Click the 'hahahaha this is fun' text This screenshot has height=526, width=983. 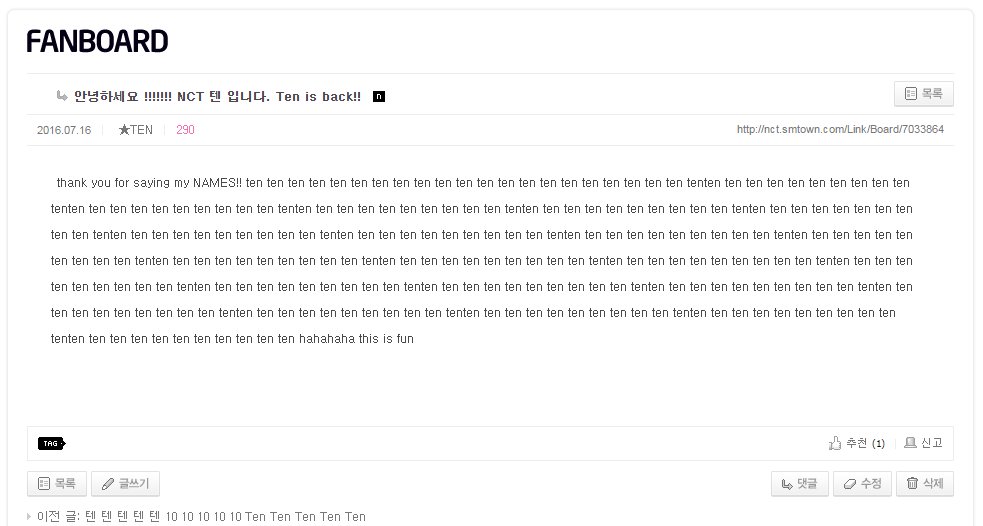pyautogui.click(x=356, y=339)
